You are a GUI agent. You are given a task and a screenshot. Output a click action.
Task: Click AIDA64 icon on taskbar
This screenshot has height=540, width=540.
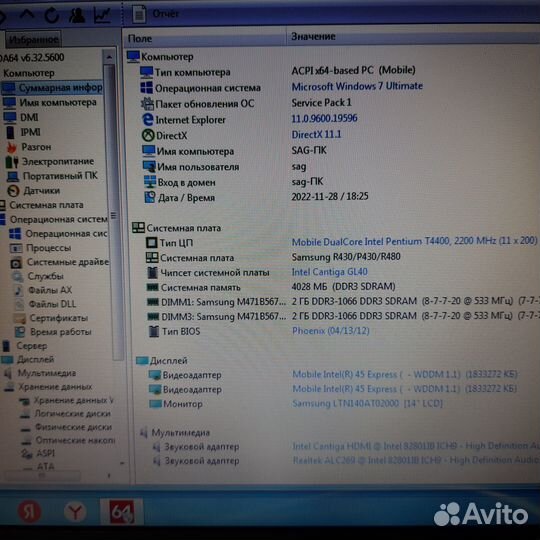121,512
